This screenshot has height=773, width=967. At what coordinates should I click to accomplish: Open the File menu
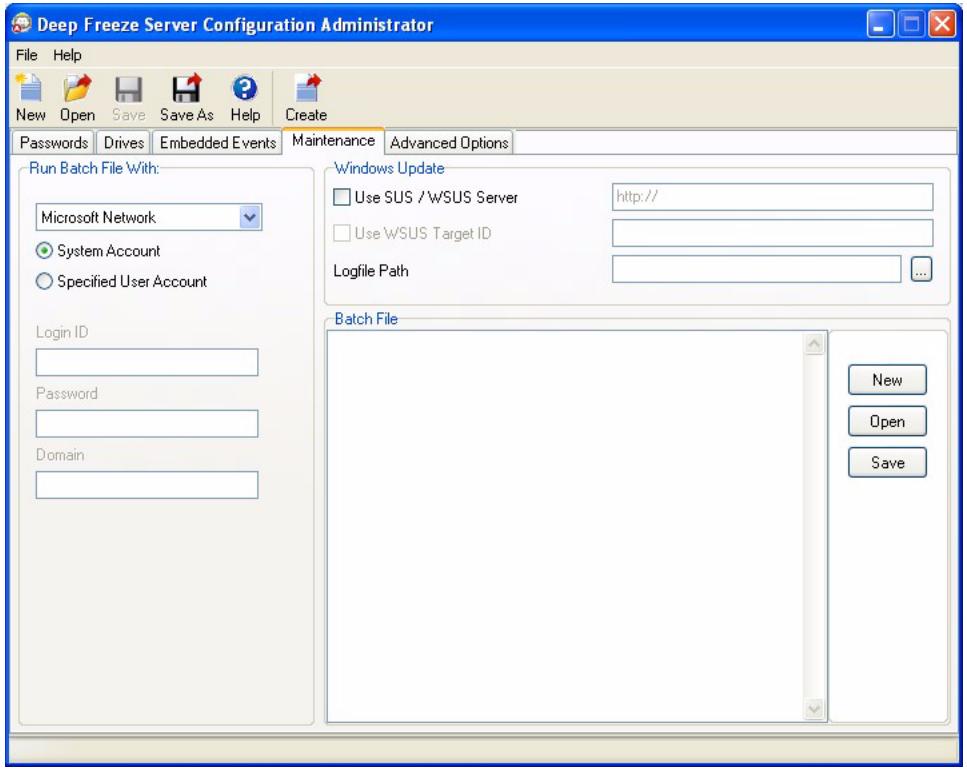pyautogui.click(x=27, y=55)
